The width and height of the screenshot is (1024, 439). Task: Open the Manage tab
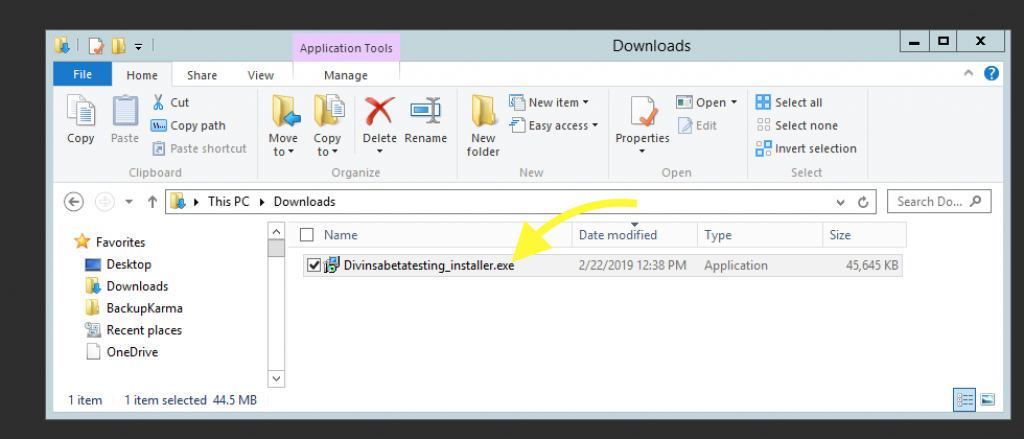(x=346, y=75)
